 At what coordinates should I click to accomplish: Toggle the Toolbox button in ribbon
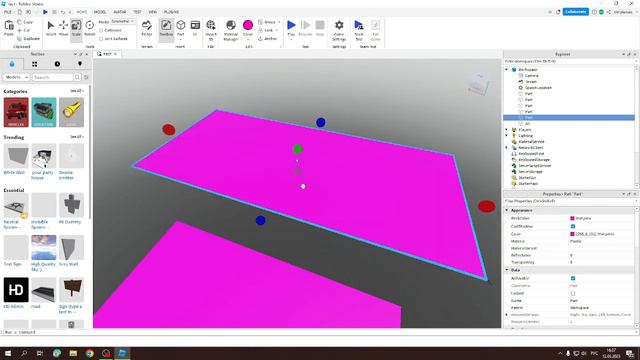click(x=166, y=29)
